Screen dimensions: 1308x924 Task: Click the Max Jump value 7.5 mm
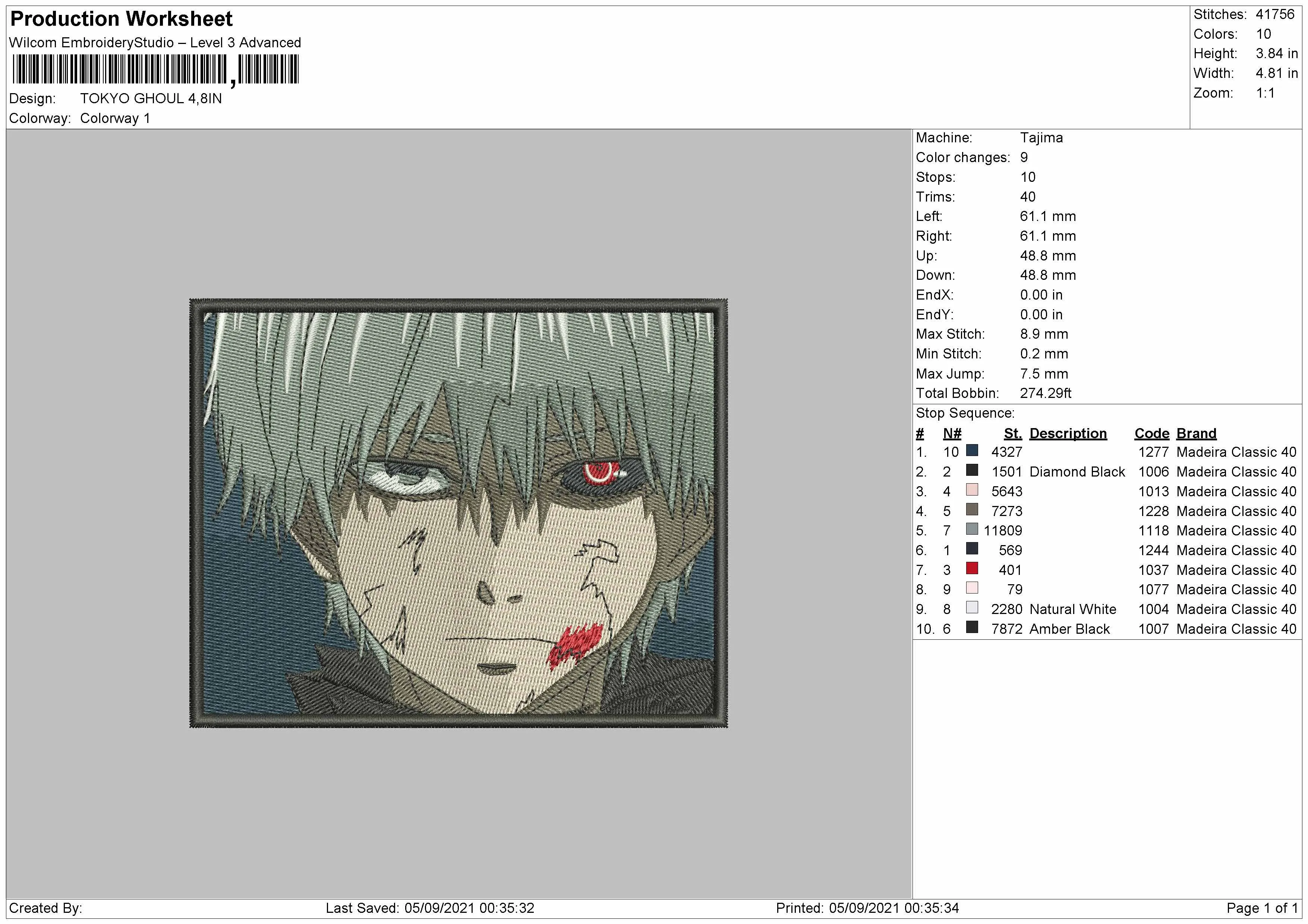tap(1044, 374)
